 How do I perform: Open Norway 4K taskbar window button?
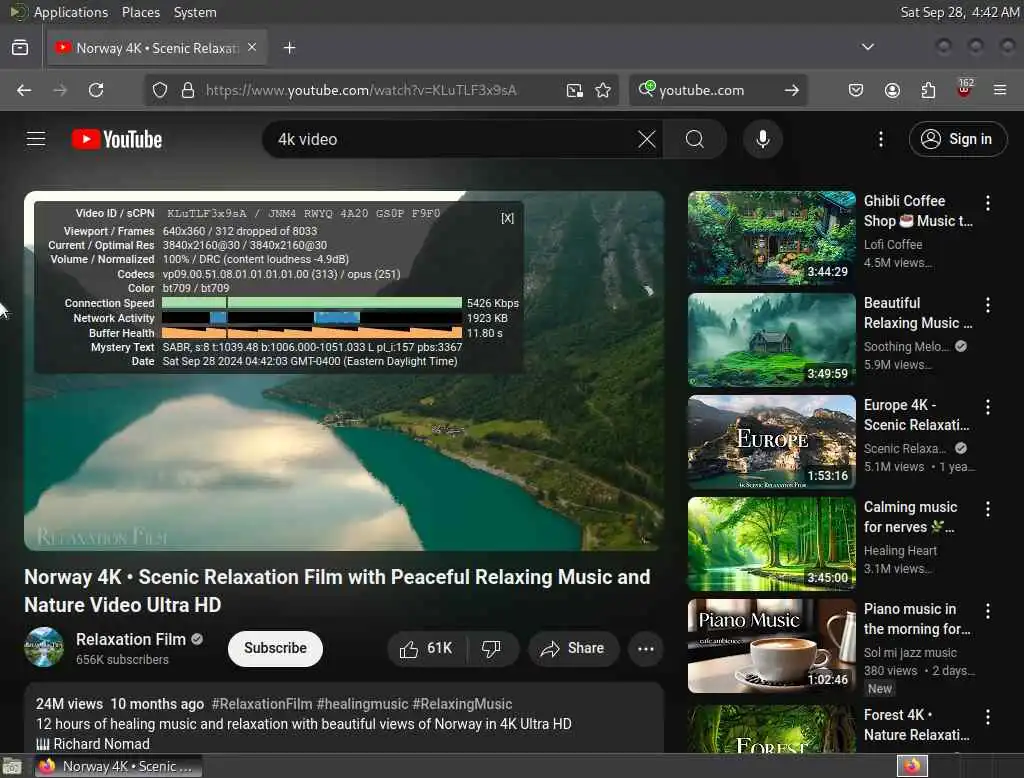118,766
